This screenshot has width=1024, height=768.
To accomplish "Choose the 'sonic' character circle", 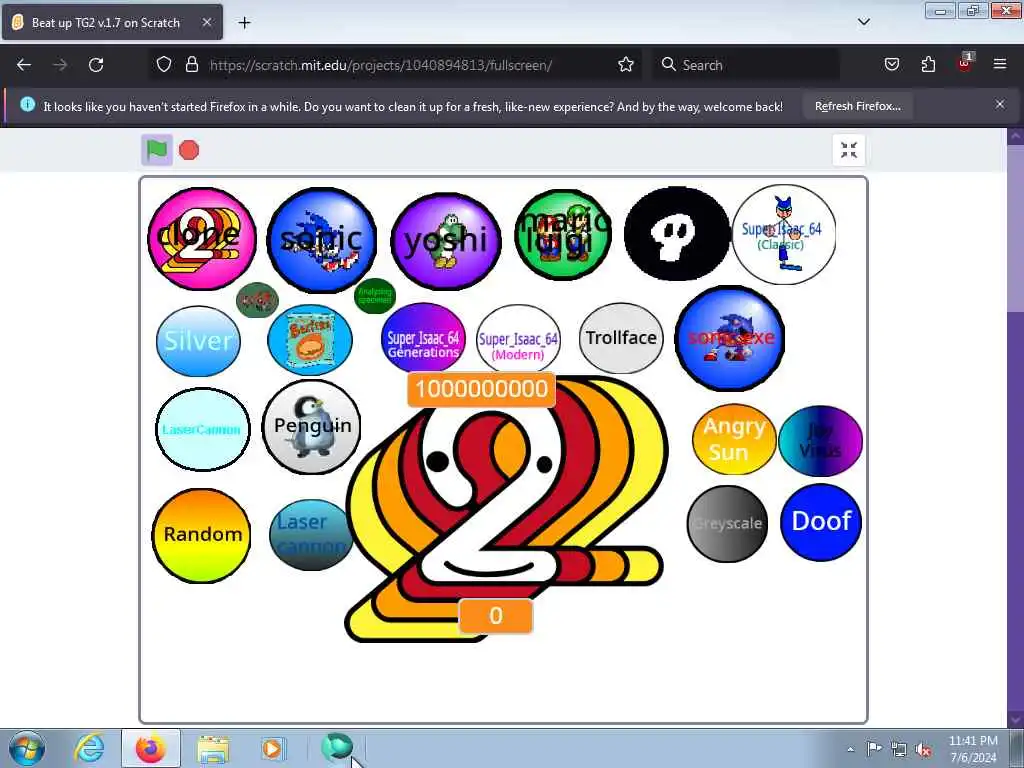I will point(321,240).
